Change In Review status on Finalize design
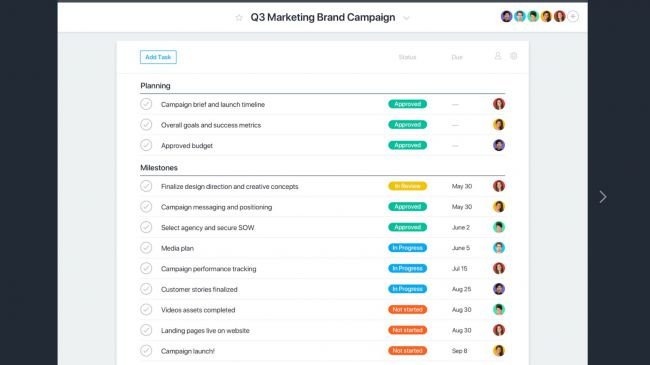This screenshot has height=365, width=650. tap(407, 186)
